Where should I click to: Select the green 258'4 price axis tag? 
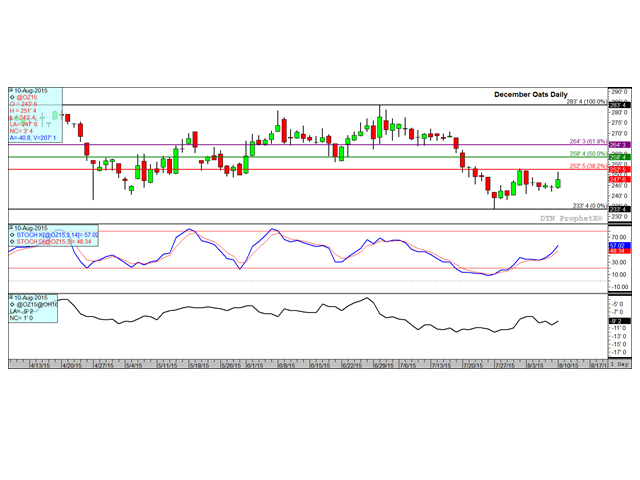coord(620,157)
